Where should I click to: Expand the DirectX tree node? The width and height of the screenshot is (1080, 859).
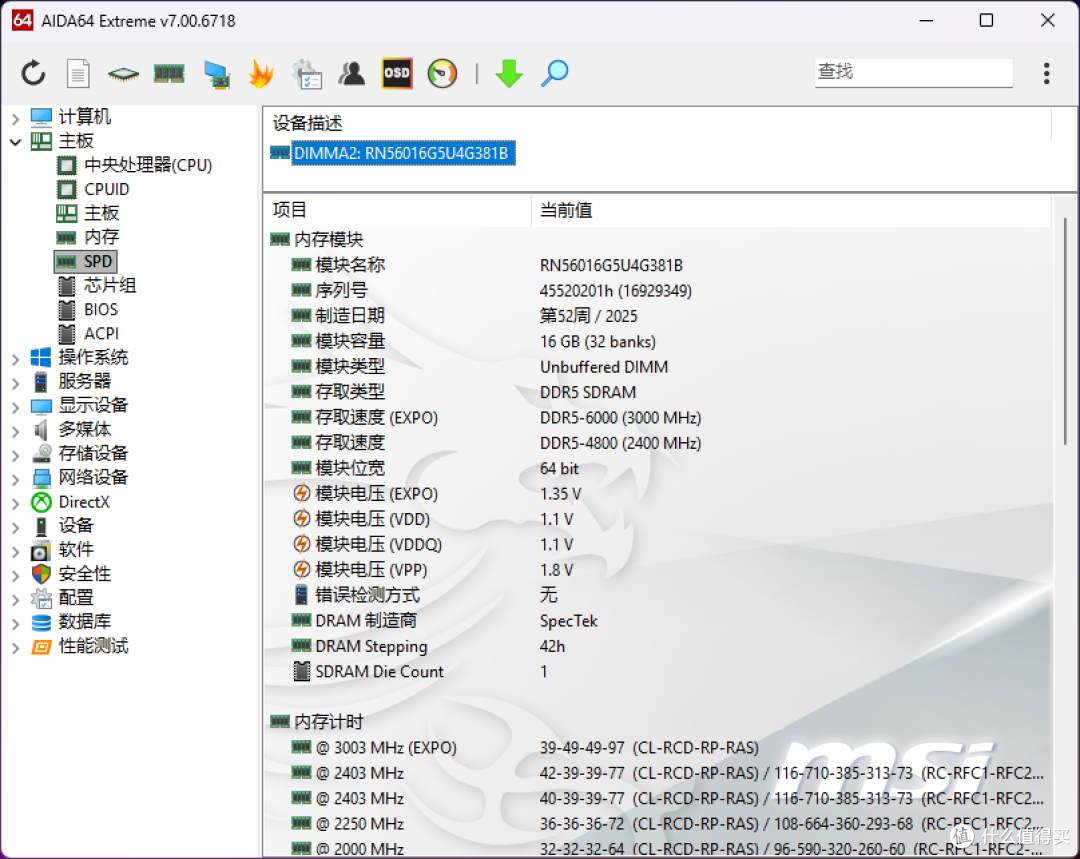[x=16, y=504]
